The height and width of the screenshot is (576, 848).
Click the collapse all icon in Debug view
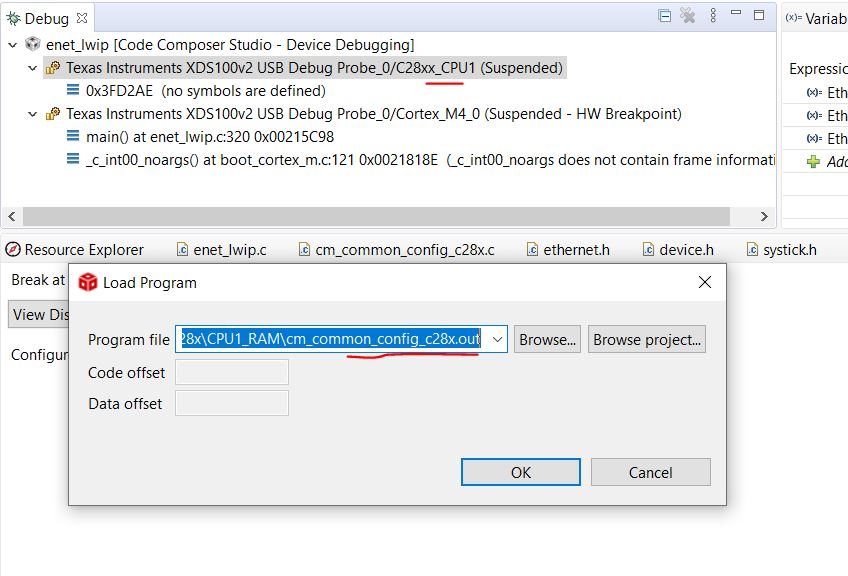coord(665,16)
